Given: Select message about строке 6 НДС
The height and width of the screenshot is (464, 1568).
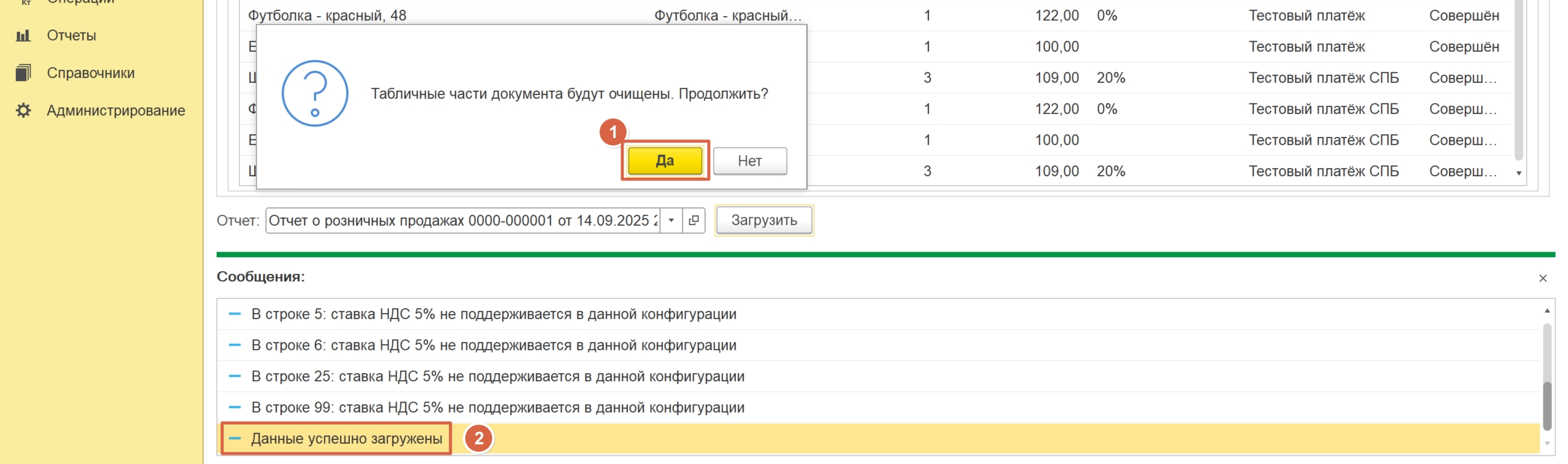Looking at the screenshot, I should point(493,346).
